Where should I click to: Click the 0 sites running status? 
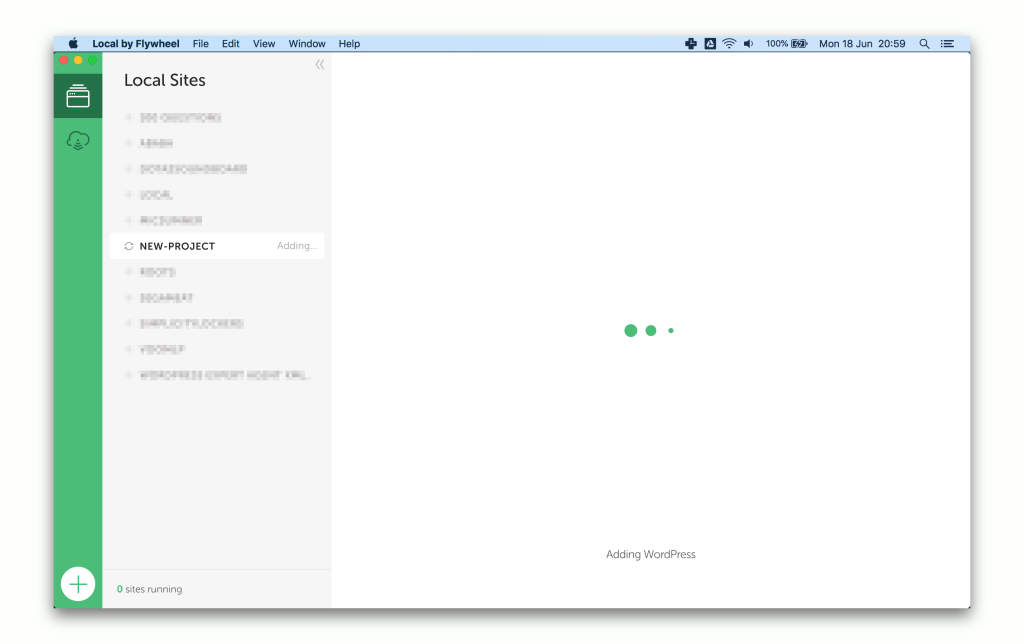click(150, 589)
